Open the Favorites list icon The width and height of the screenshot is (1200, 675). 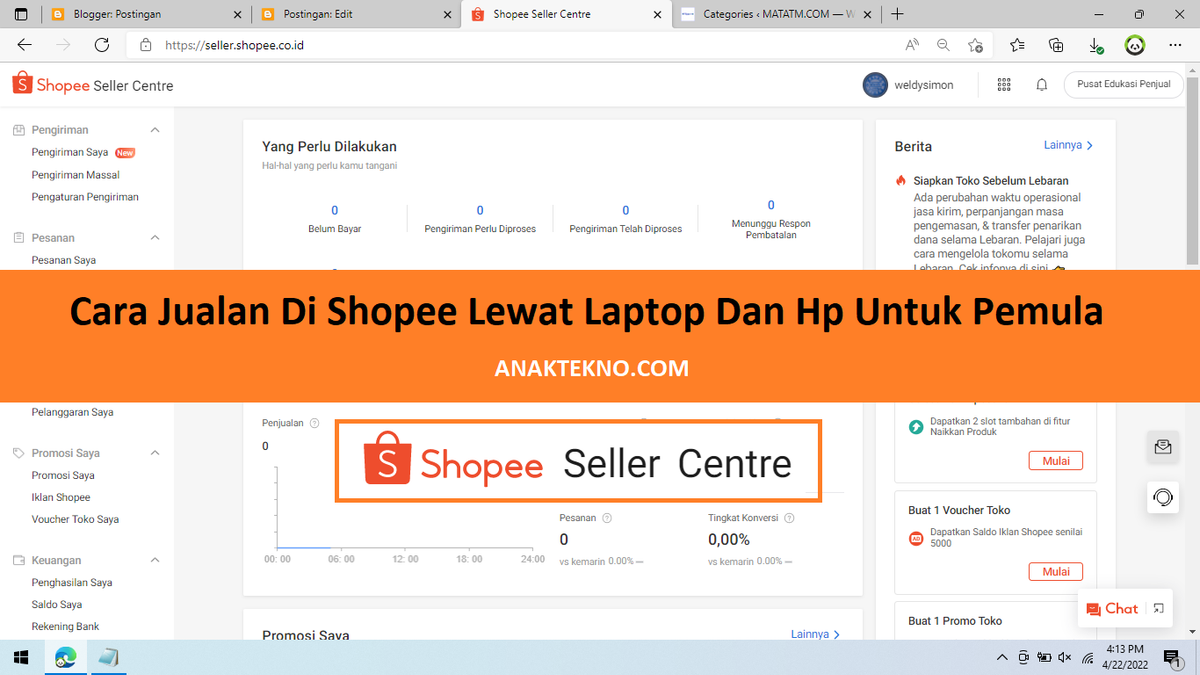(1017, 45)
